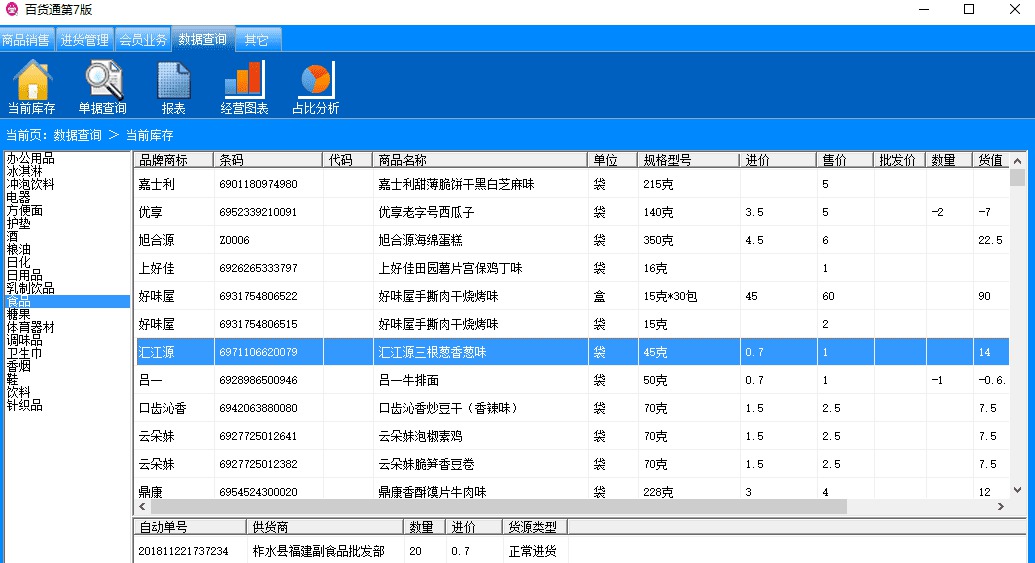Sort by 规格型号 column header
Image resolution: width=1035 pixels, height=563 pixels.
(688, 160)
